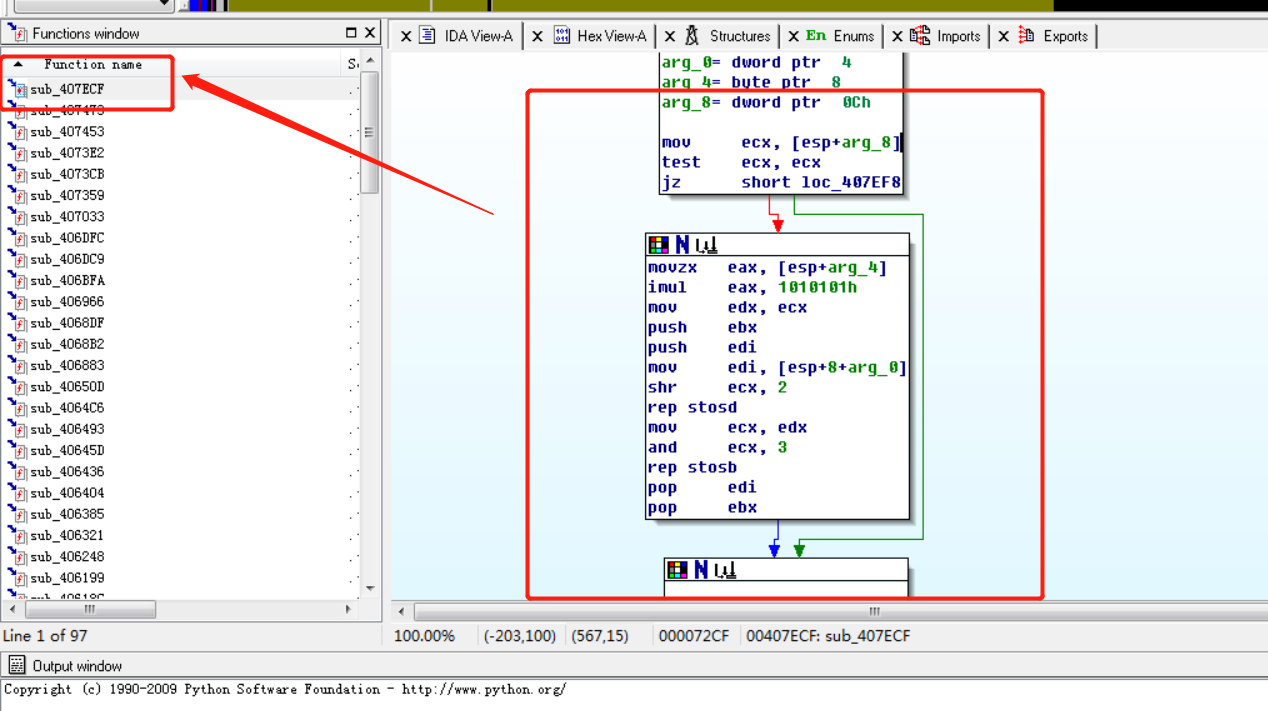Select function sub_4073E2

click(x=67, y=153)
